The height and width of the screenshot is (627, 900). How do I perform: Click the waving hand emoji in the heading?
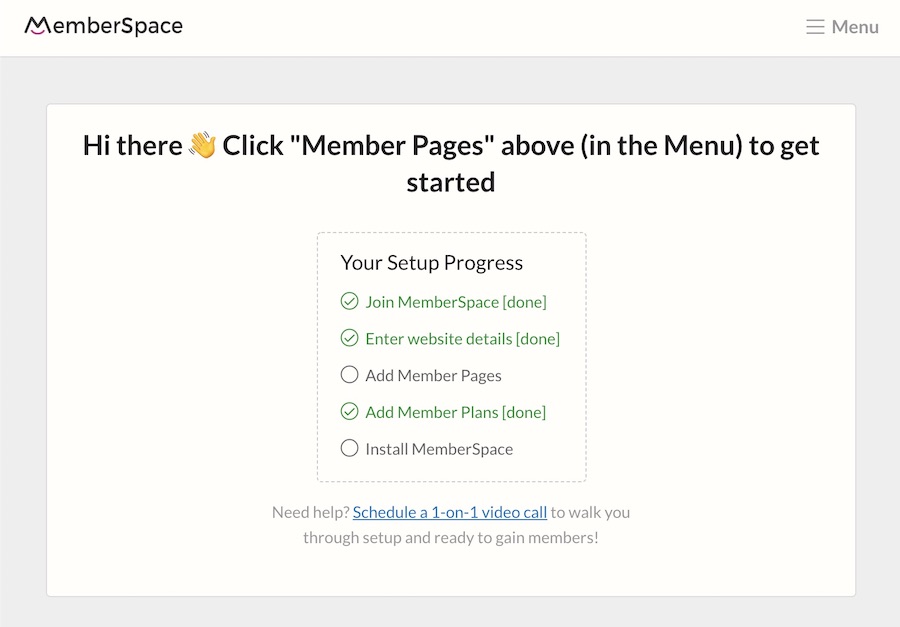(x=202, y=145)
